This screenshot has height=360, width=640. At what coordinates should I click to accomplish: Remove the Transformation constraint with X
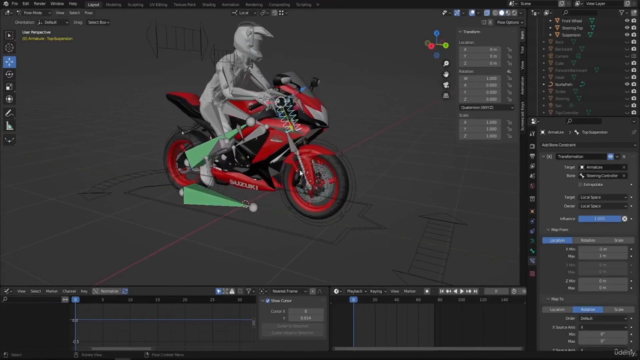point(624,157)
